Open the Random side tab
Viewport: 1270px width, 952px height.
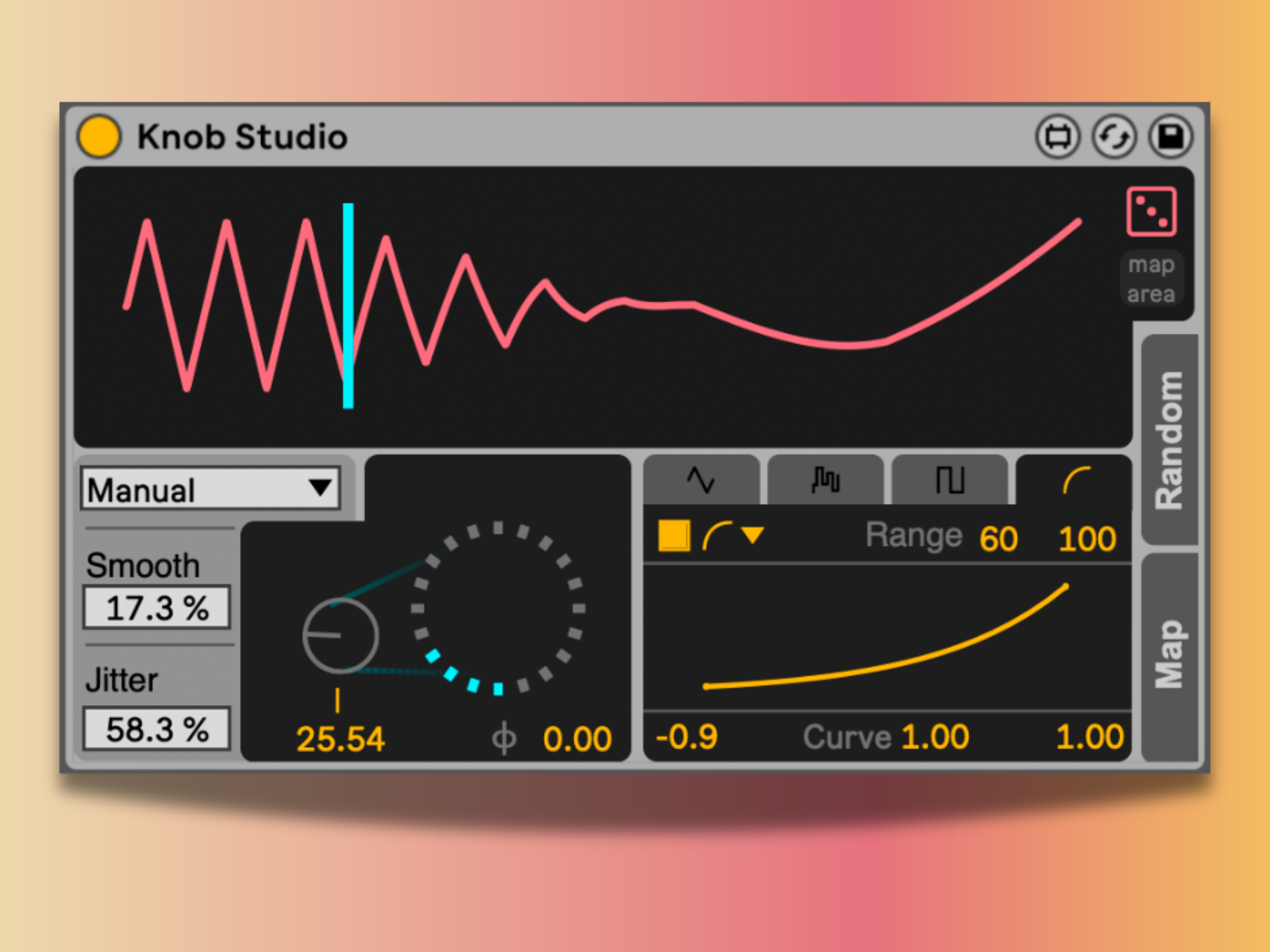click(1169, 439)
